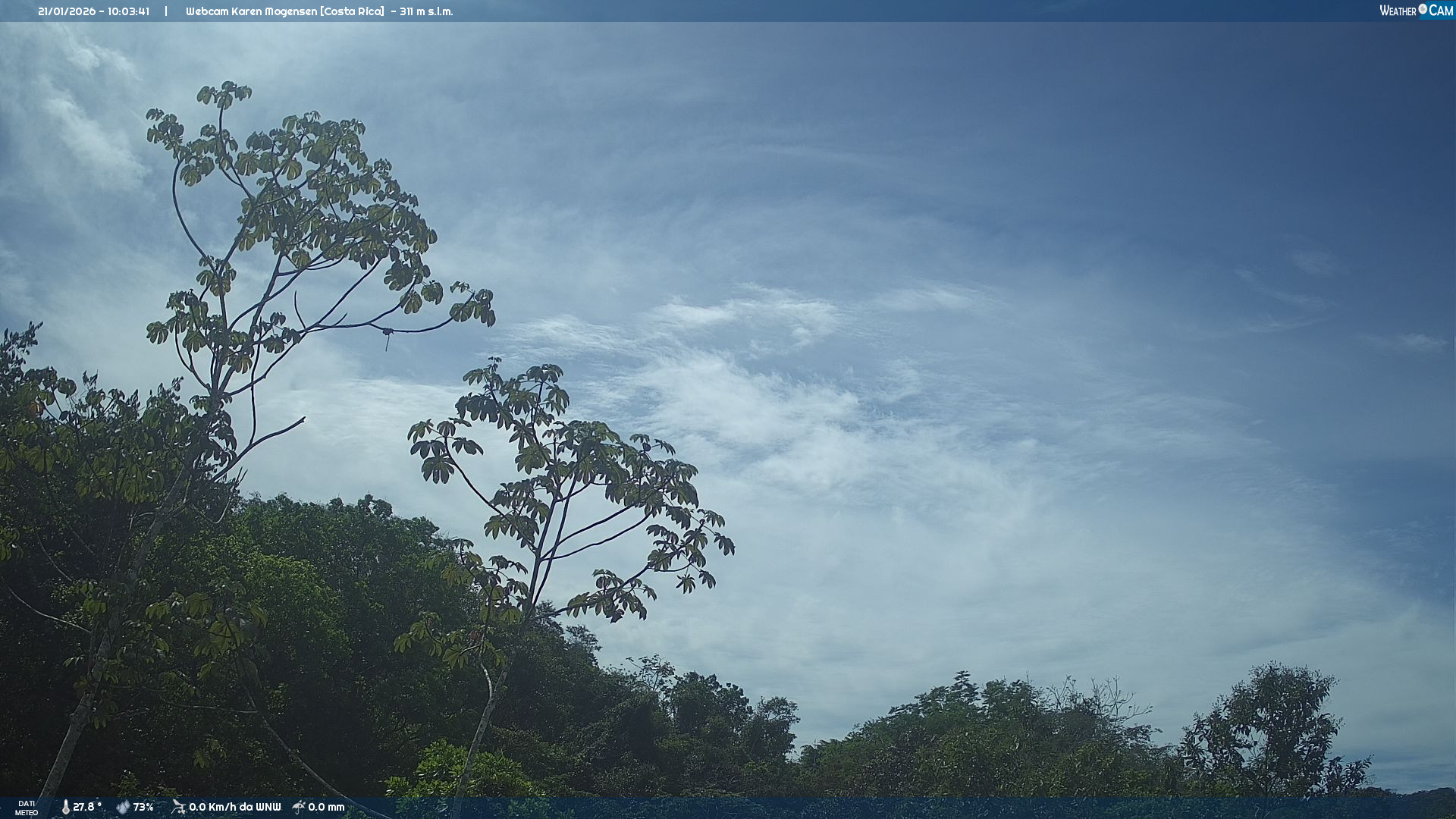Click the vertical separator after timestamp

pyautogui.click(x=166, y=11)
